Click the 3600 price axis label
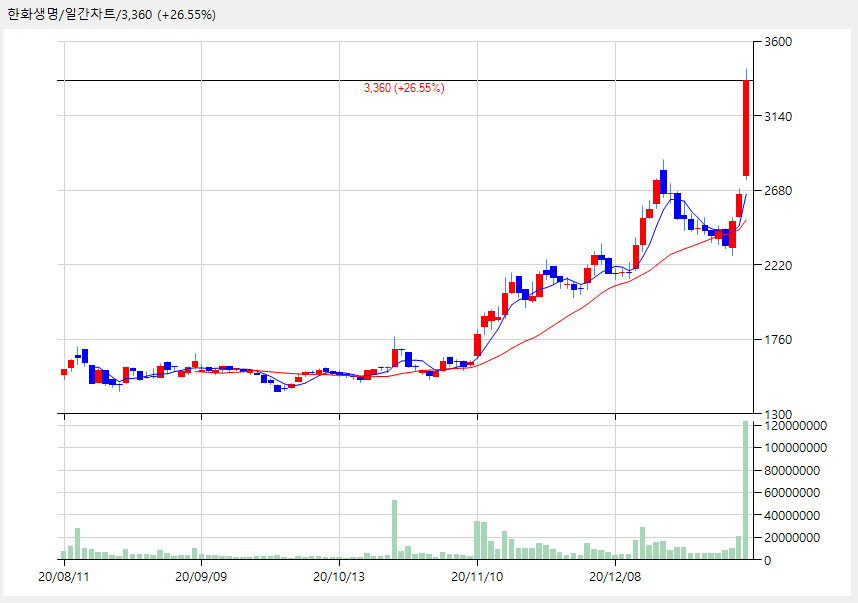Viewport: 858px width, 603px height. [x=778, y=42]
